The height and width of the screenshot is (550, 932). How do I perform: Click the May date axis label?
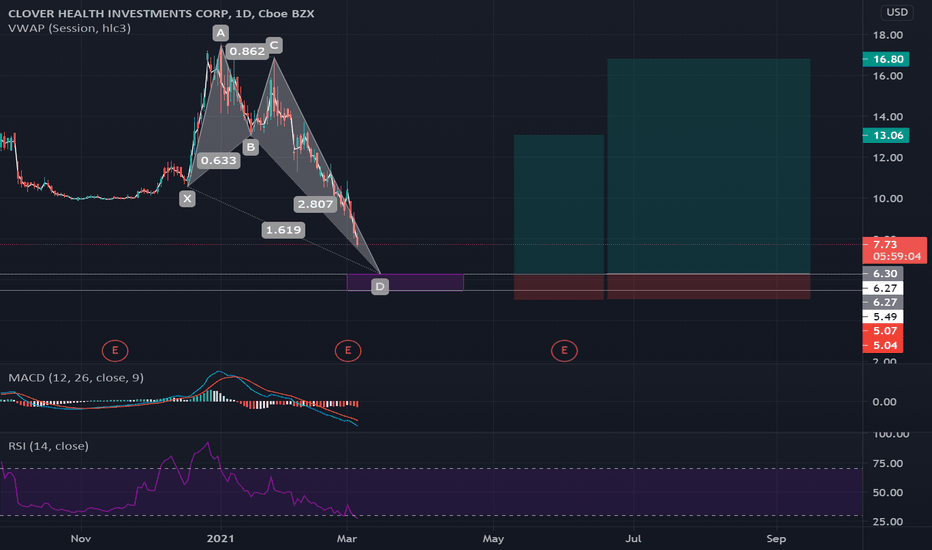tap(493, 539)
